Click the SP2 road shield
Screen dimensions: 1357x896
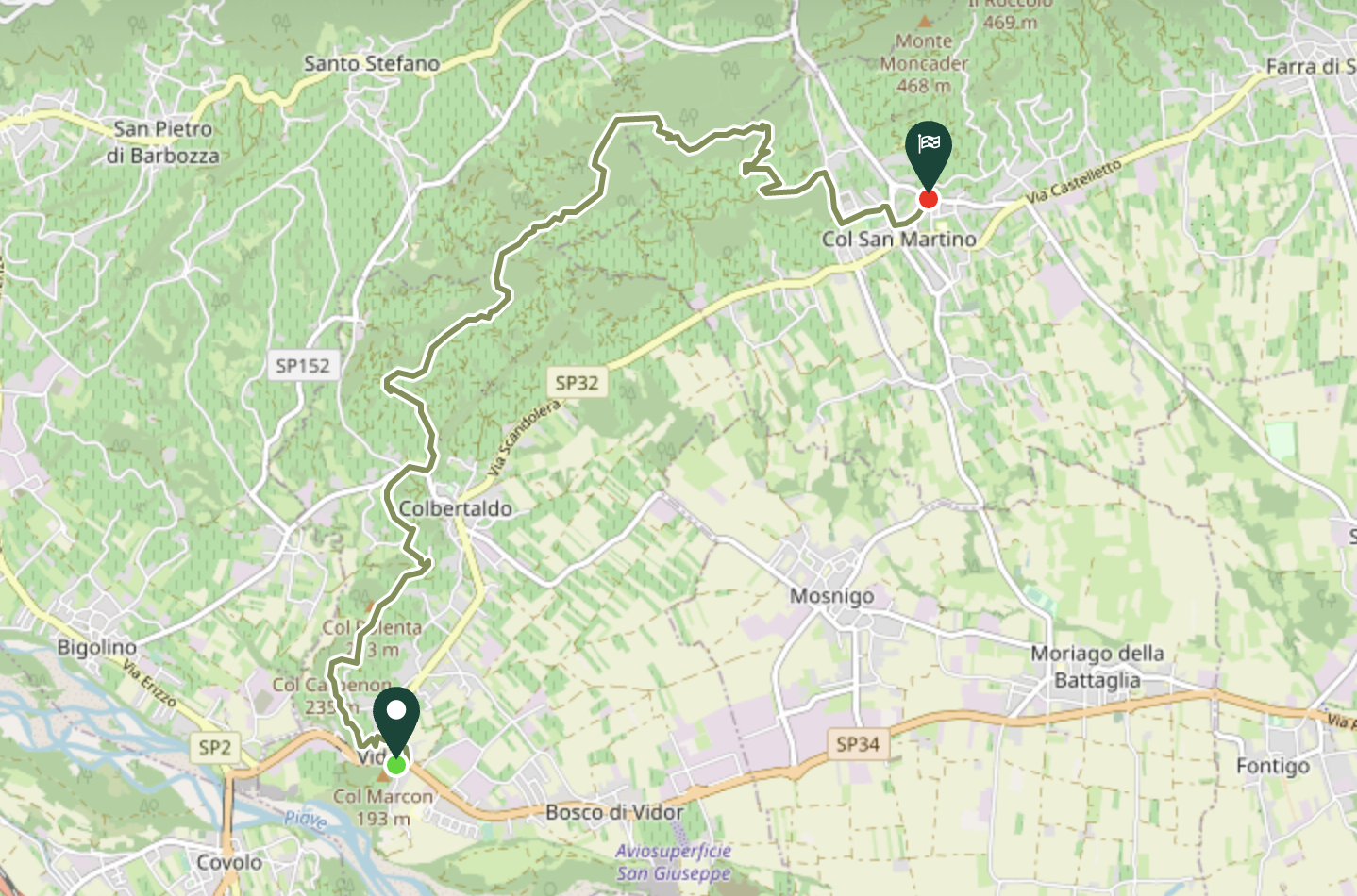[215, 748]
